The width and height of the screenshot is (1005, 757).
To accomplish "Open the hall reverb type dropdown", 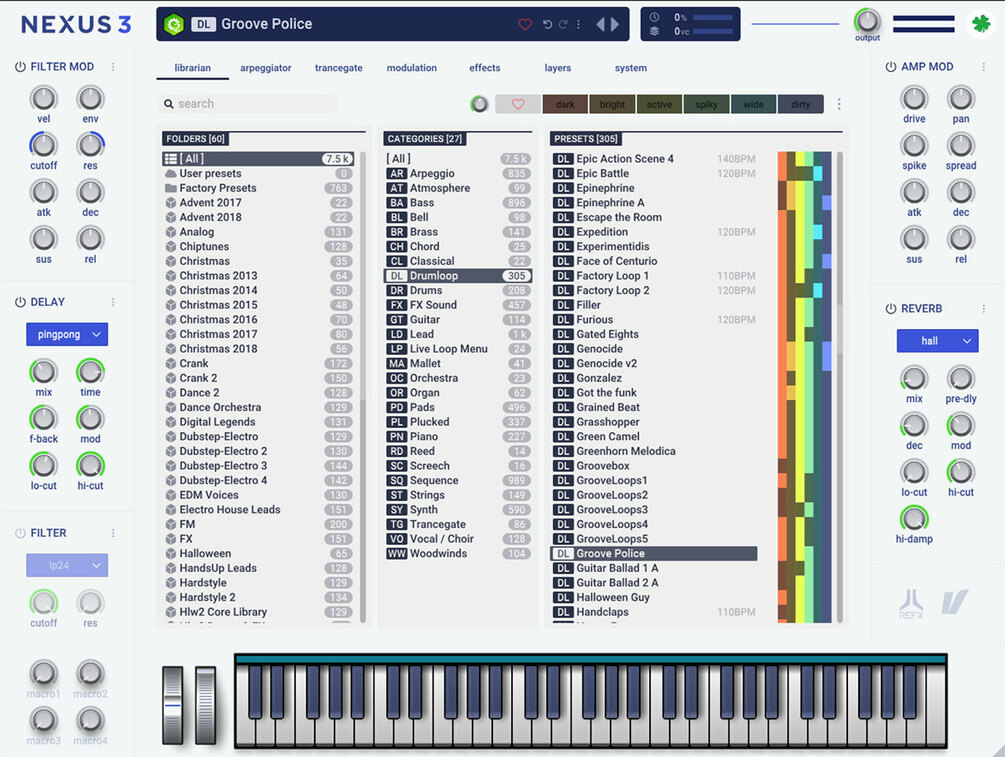I will tap(938, 341).
